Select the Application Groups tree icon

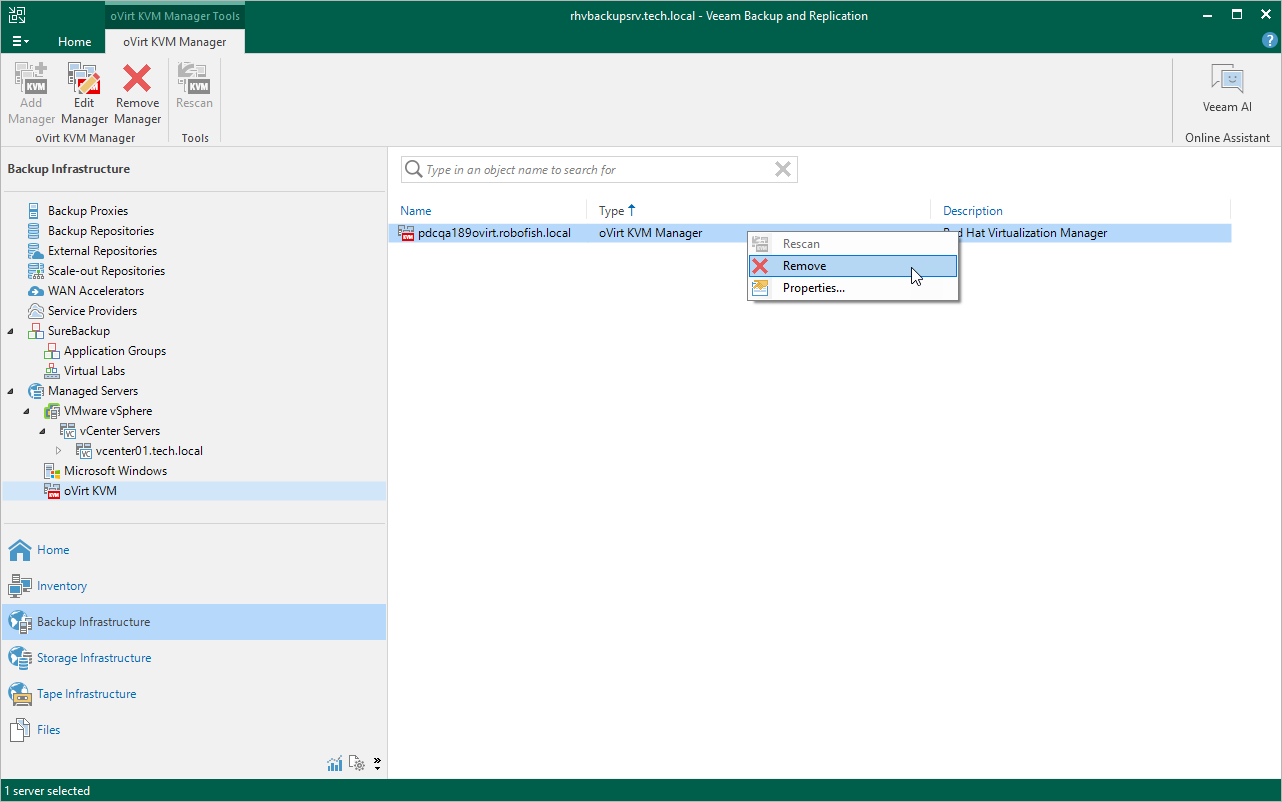(x=52, y=351)
